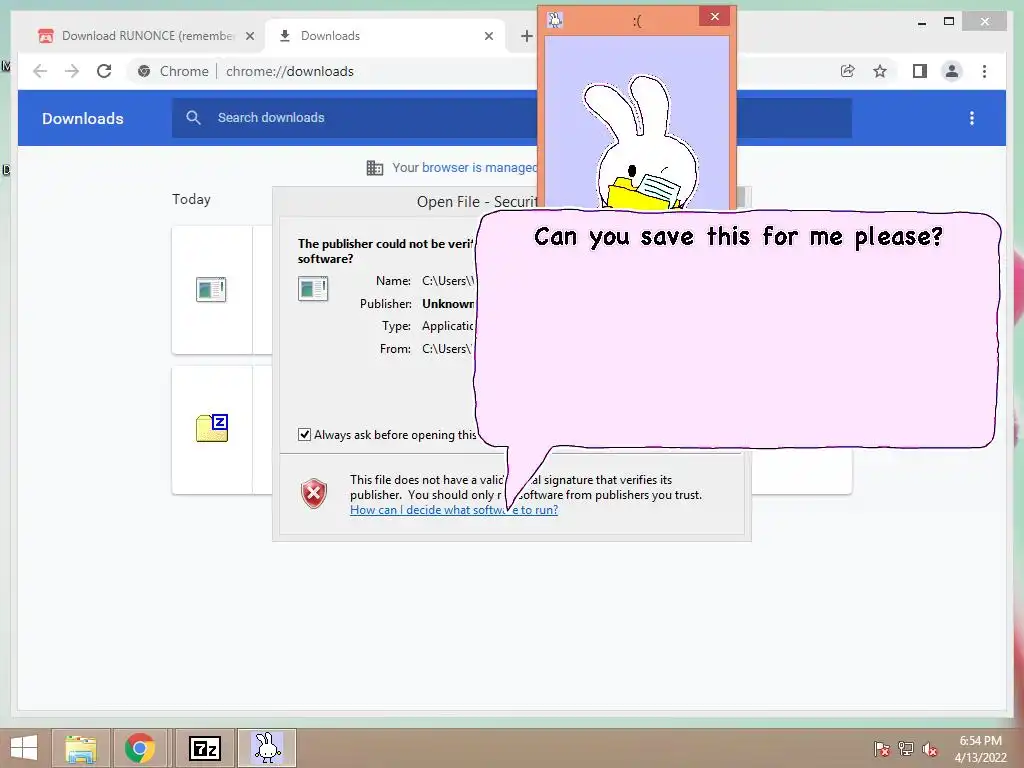Screen dimensions: 1024x768
Task: Toggle Always ask before opening this file
Action: pos(304,434)
